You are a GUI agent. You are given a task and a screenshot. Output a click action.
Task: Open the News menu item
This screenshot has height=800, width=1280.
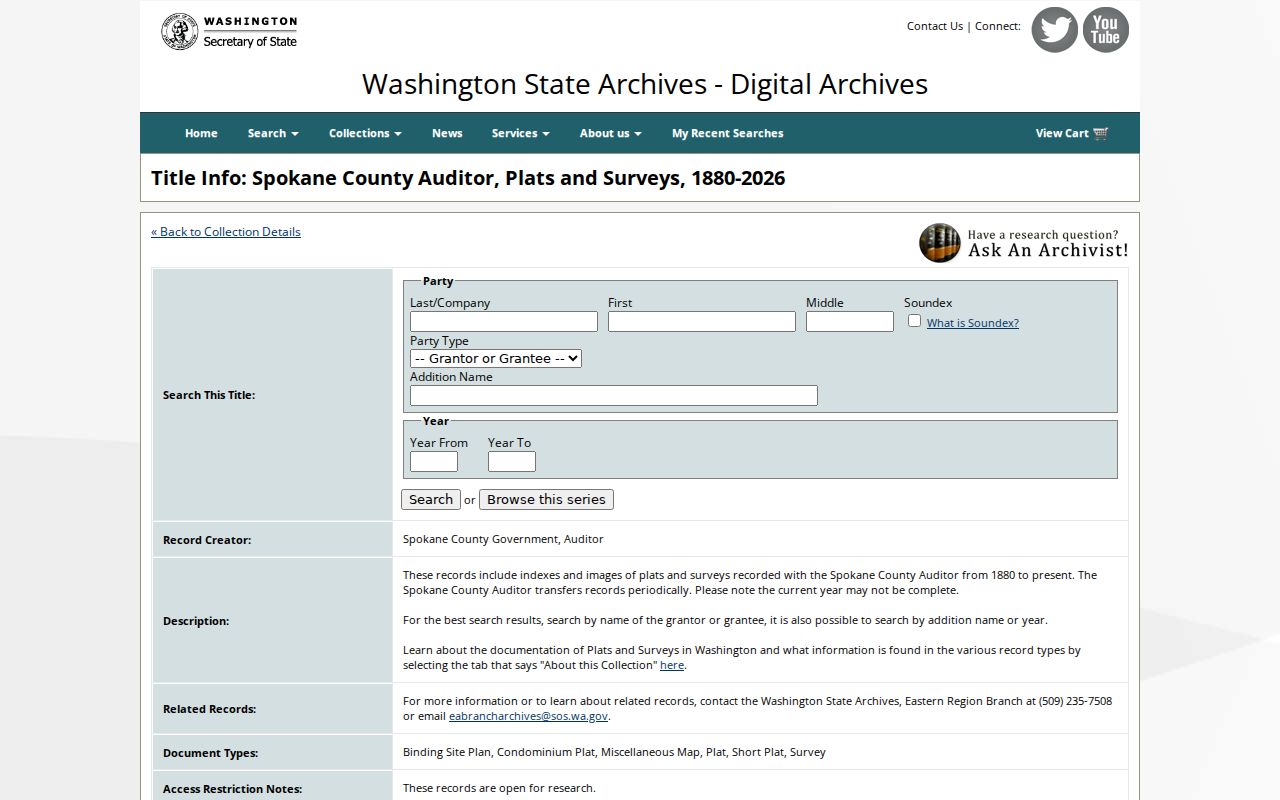(x=447, y=133)
